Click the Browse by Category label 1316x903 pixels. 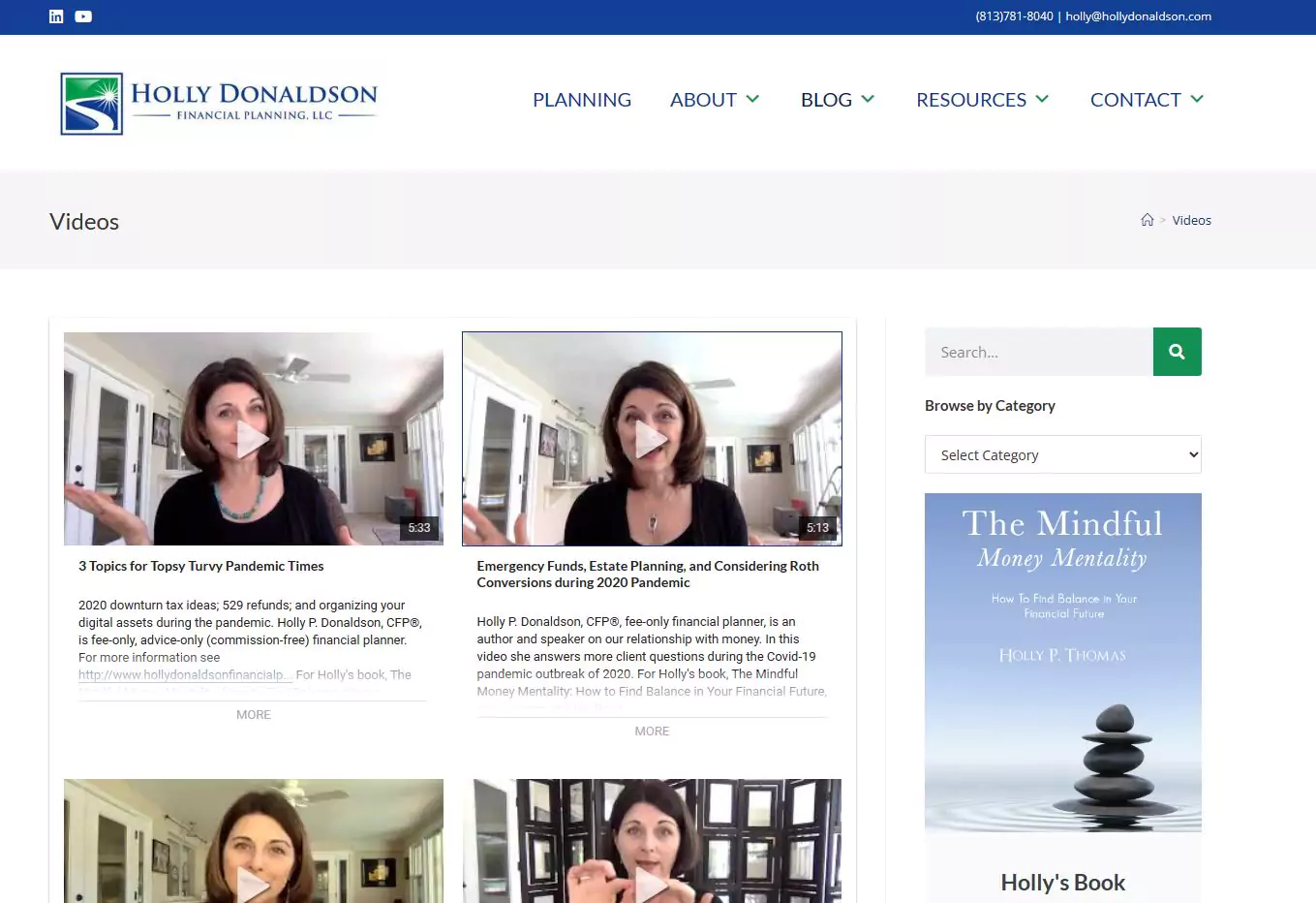pyautogui.click(x=990, y=405)
